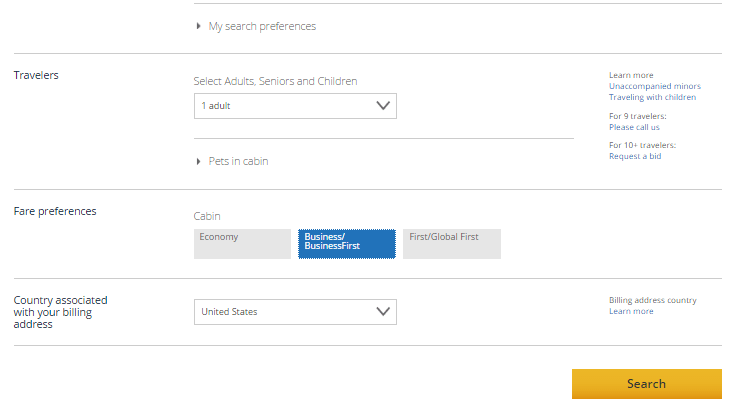
Task: Click My search preferences label text
Action: tap(262, 27)
